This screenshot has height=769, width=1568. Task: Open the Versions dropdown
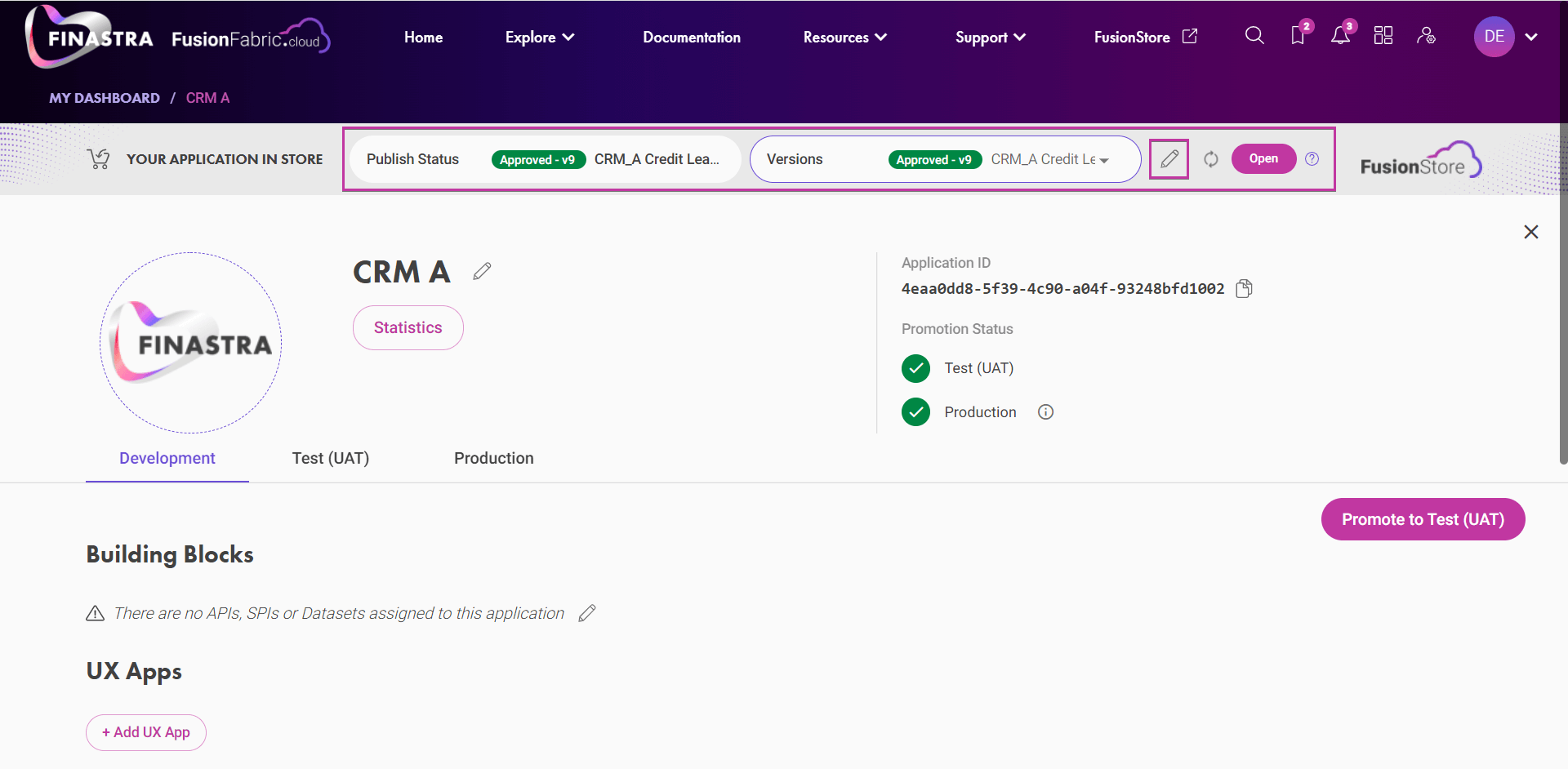pos(945,159)
